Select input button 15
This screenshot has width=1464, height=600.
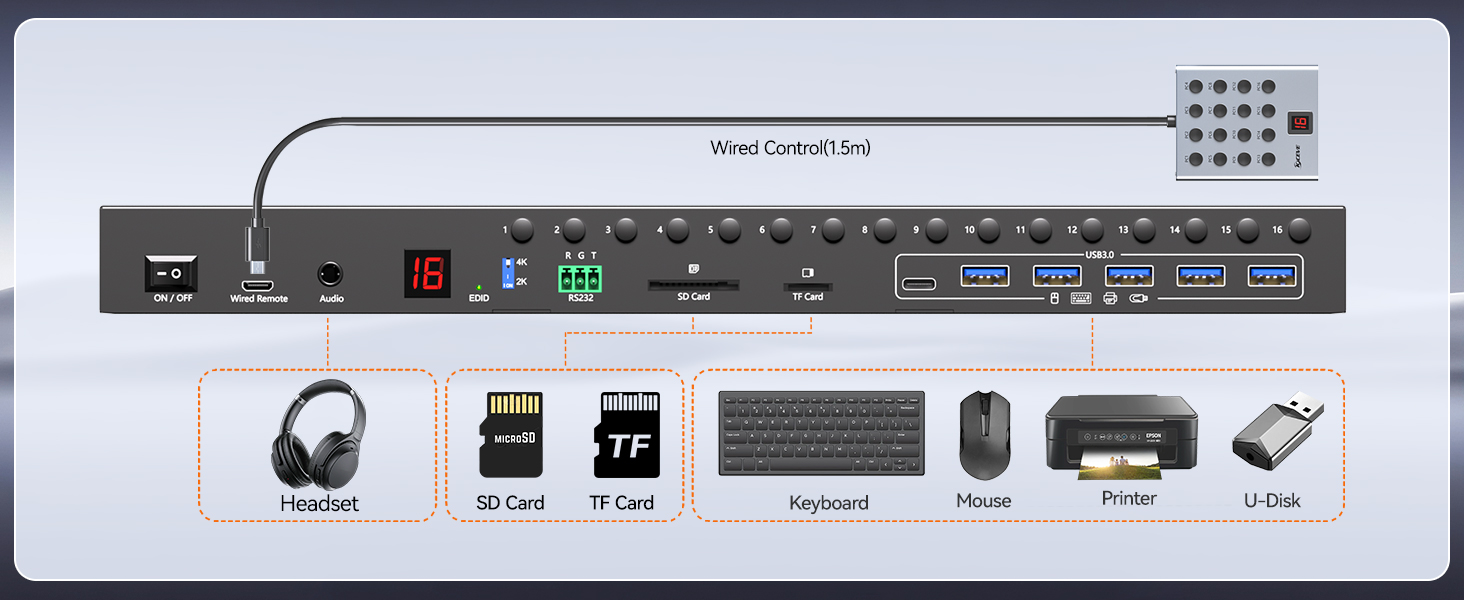point(1248,230)
